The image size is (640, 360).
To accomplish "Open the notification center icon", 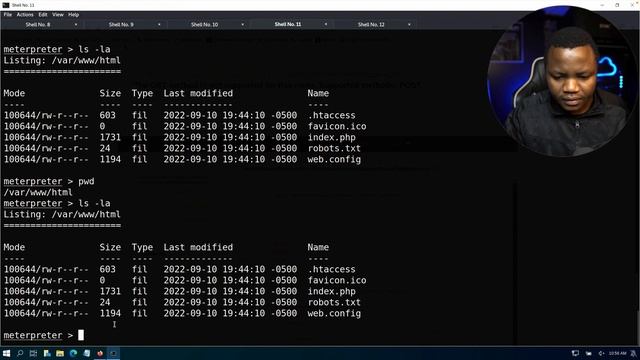I will click(633, 353).
